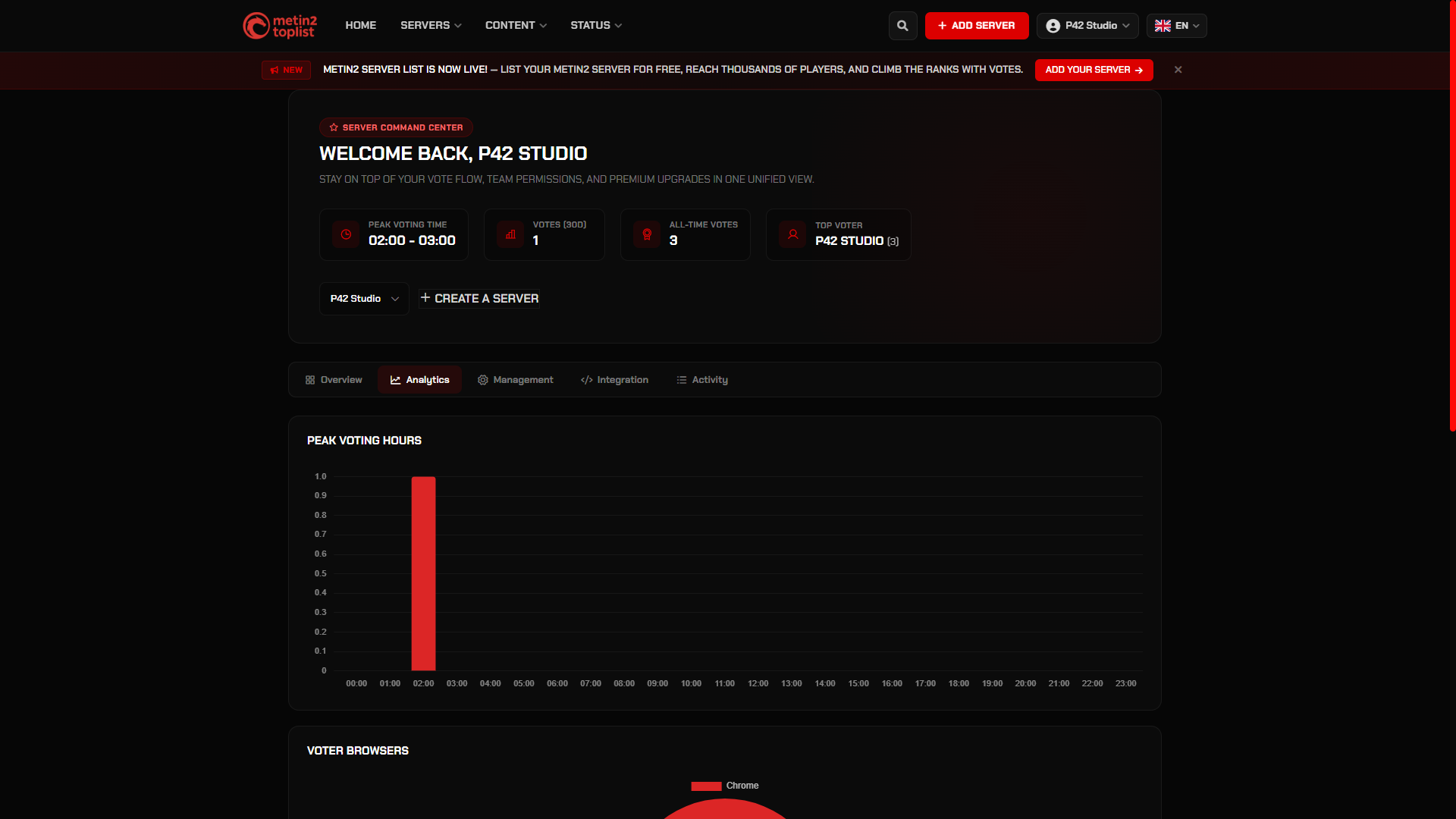Click the Management tab gear icon

click(483, 380)
